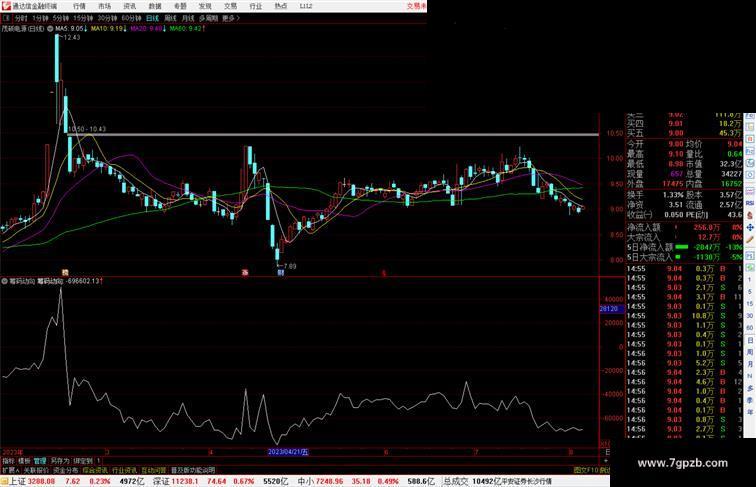Switch to the 月线 chart tab
The height and width of the screenshot is (487, 756).
pos(188,18)
